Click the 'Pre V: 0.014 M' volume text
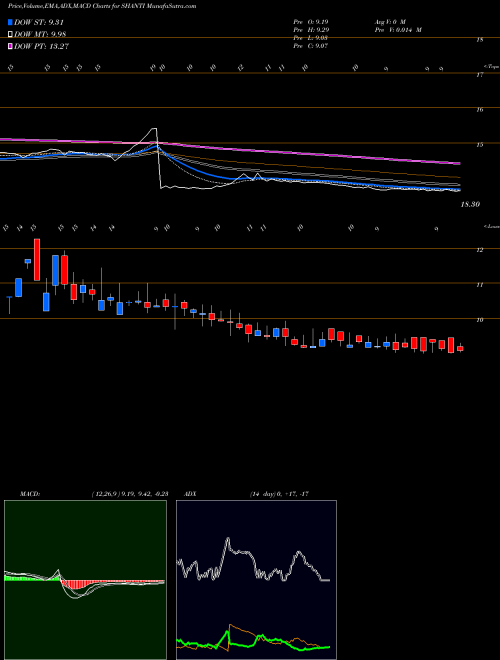500x660 pixels. (398, 30)
